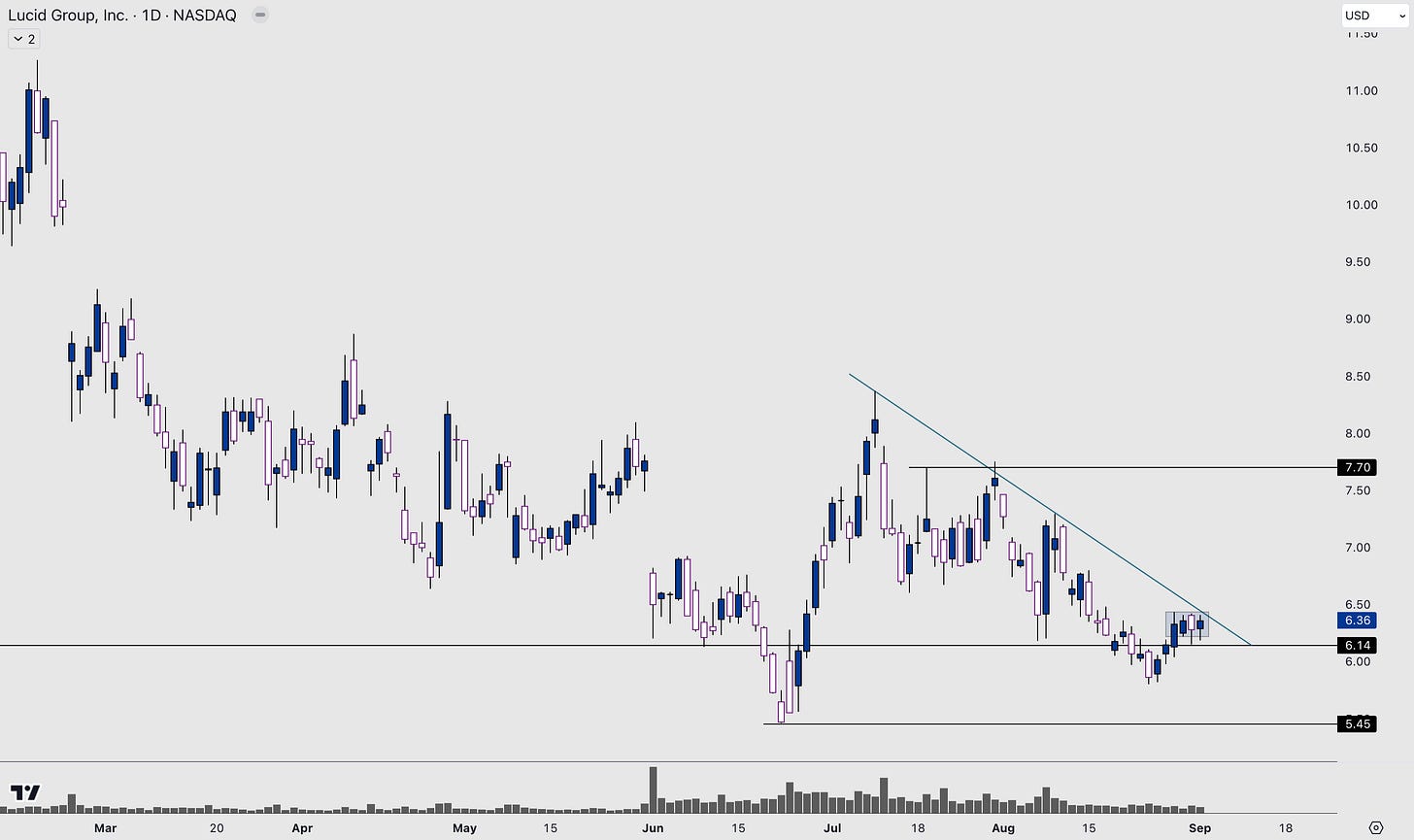The image size is (1414, 840).
Task: Select the 5.45 price level label
Action: tap(1357, 723)
